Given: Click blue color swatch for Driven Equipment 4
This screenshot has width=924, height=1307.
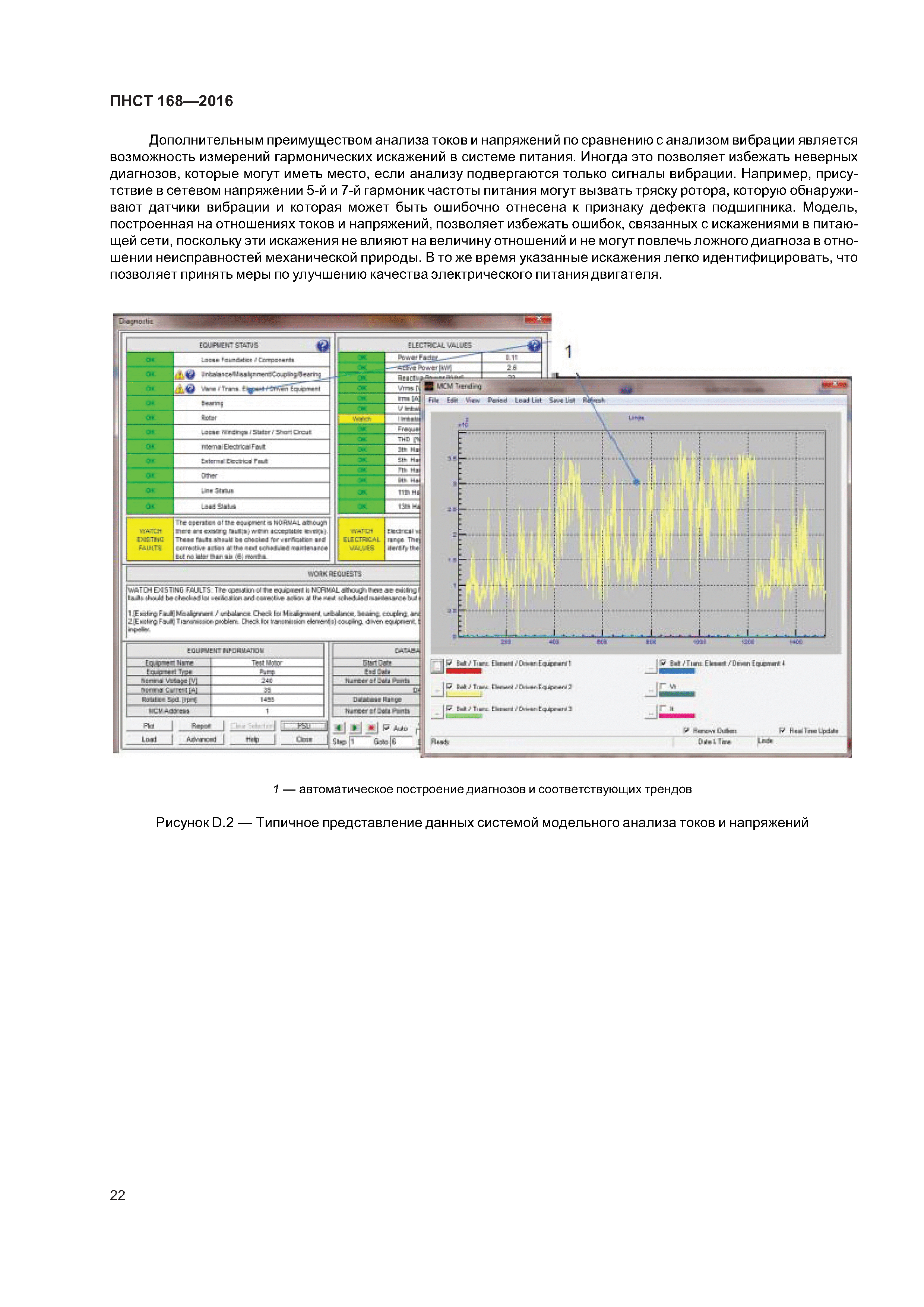Looking at the screenshot, I should point(677,671).
